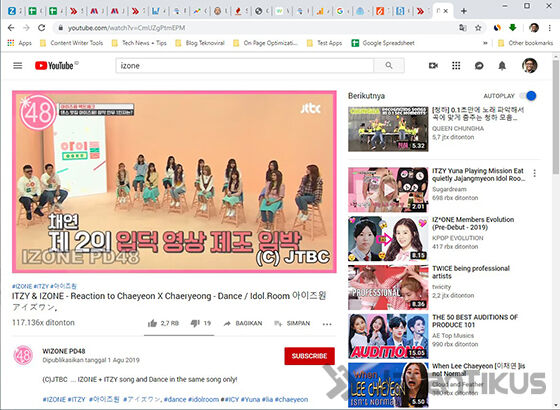The width and height of the screenshot is (560, 410).
Task: Open Google Spreadsheet bookmark
Action: pos(383,43)
